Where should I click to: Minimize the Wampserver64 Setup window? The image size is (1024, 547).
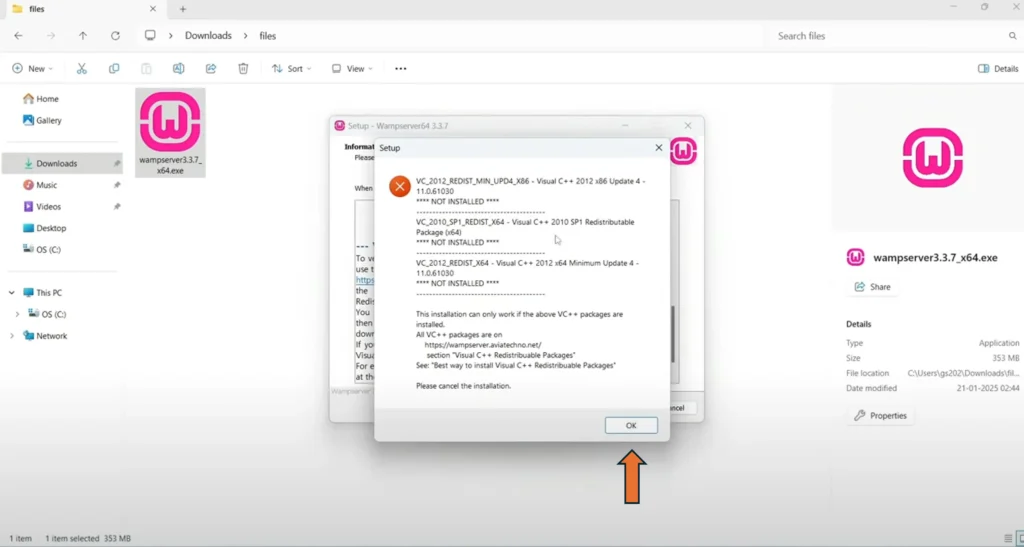(625, 125)
